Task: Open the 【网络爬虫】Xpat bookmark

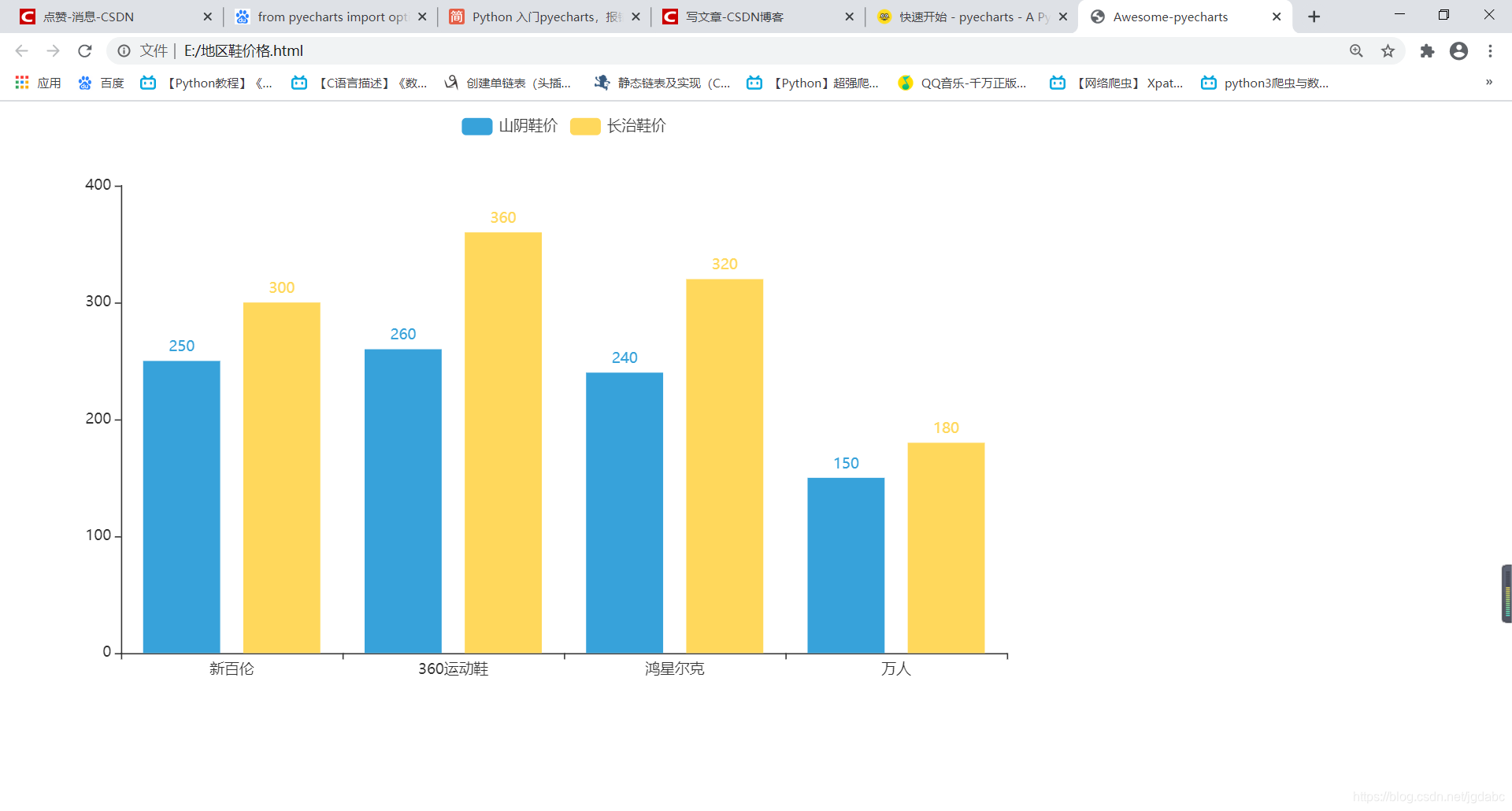Action: pos(1117,83)
